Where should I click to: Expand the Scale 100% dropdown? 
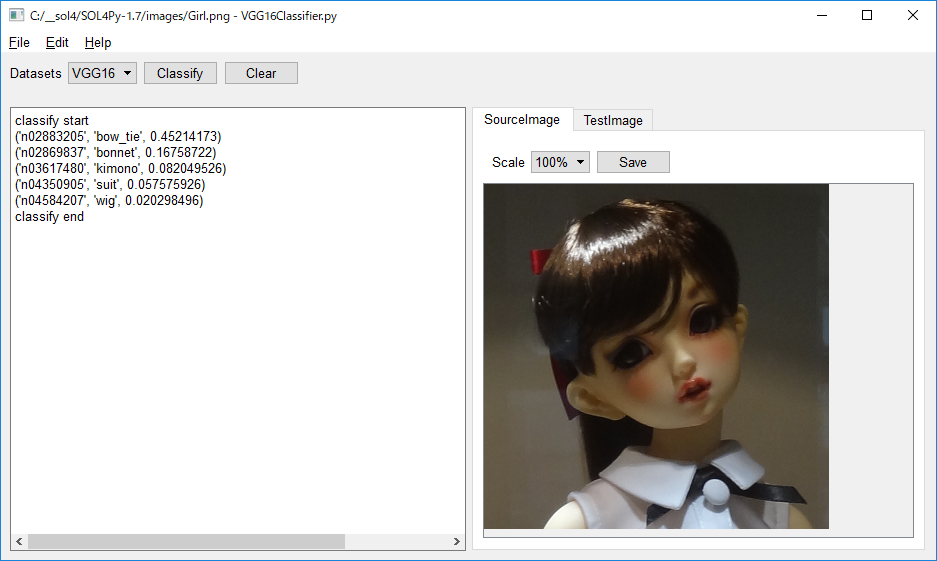560,162
